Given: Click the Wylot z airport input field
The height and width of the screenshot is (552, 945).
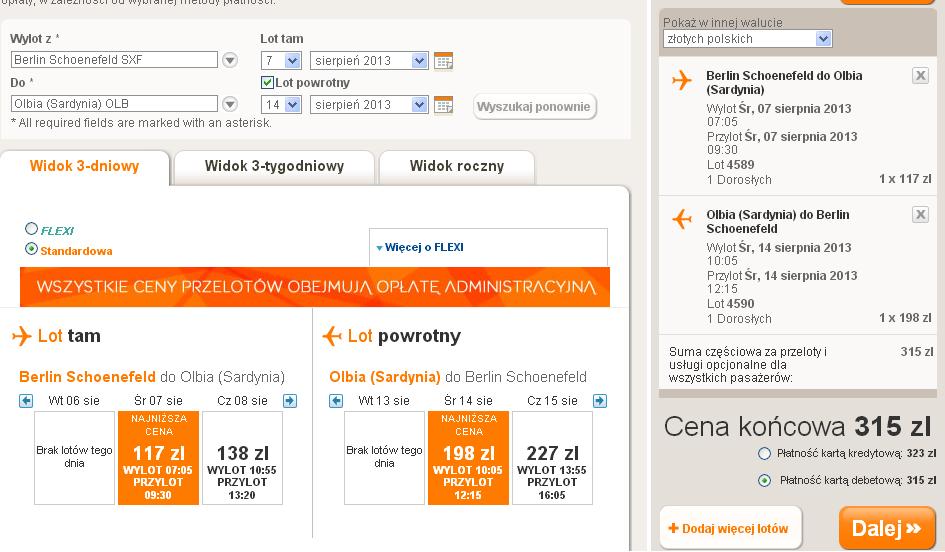Looking at the screenshot, I should click(x=114, y=60).
